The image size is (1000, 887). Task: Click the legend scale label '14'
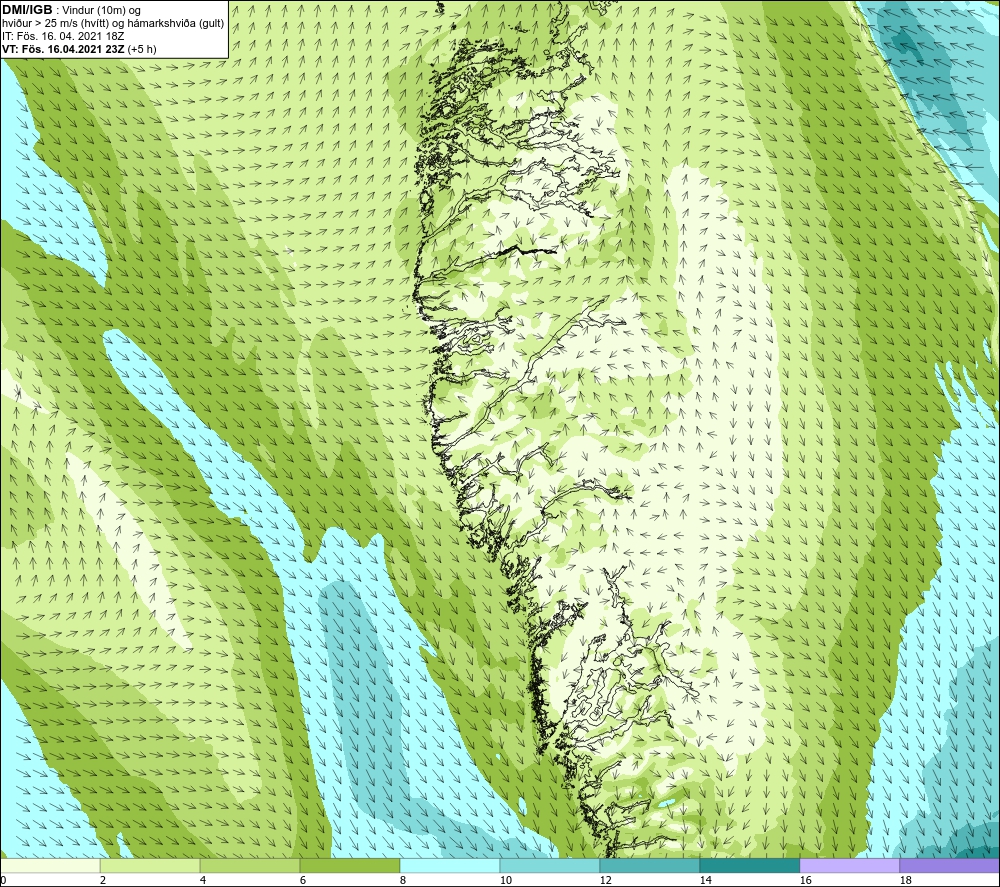[705, 881]
